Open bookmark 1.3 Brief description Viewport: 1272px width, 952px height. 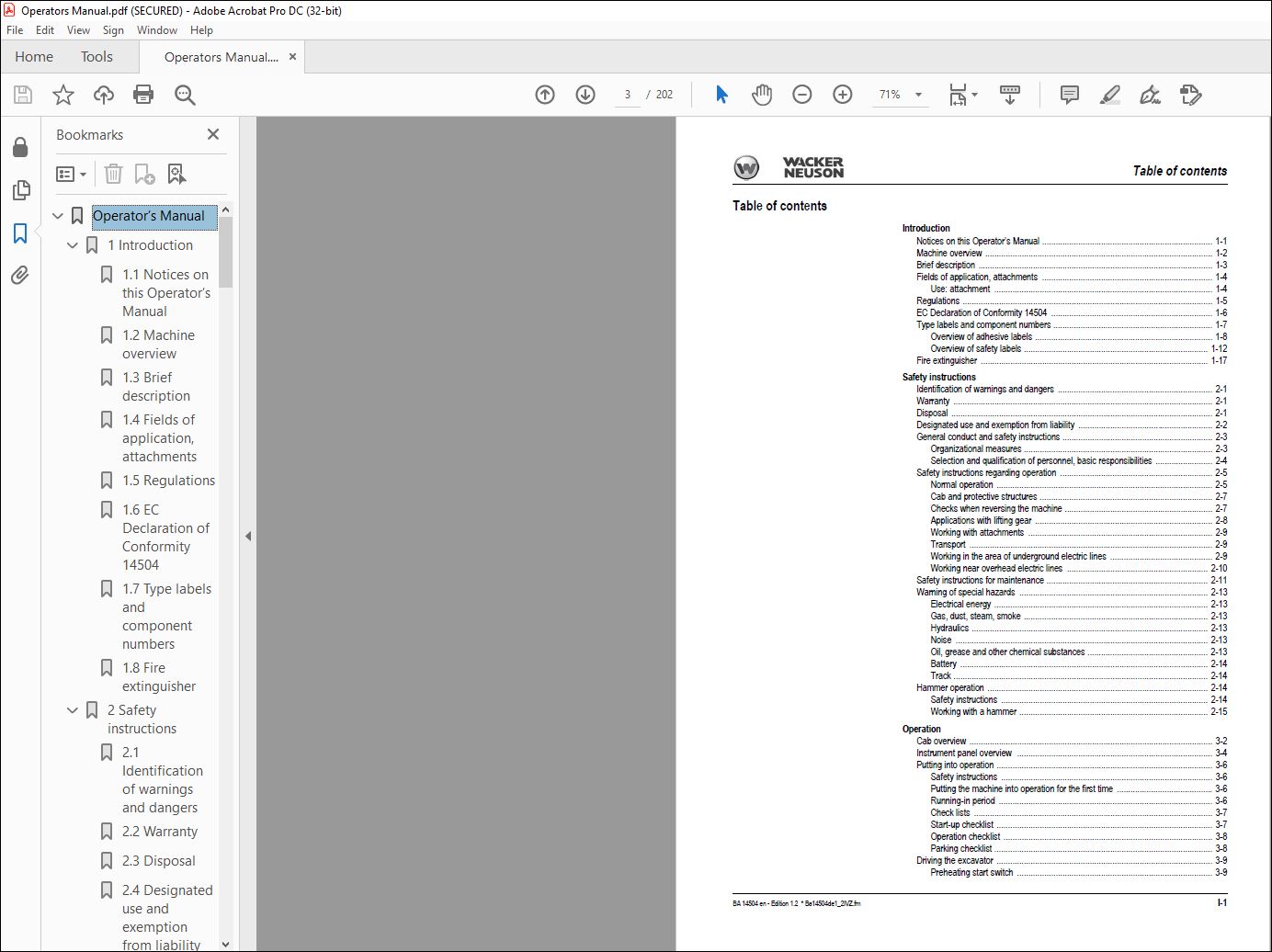tap(156, 387)
